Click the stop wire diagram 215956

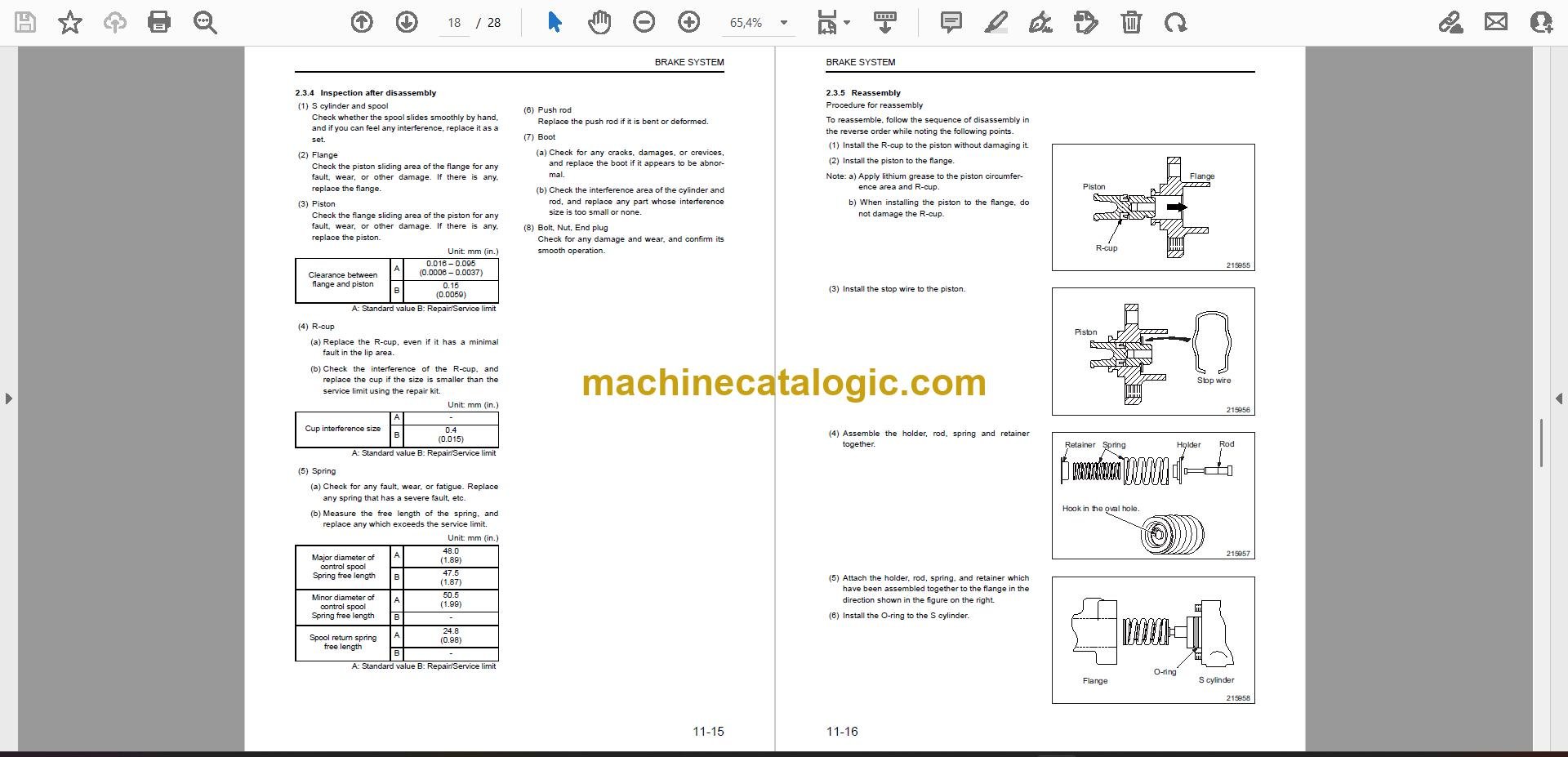(1153, 351)
